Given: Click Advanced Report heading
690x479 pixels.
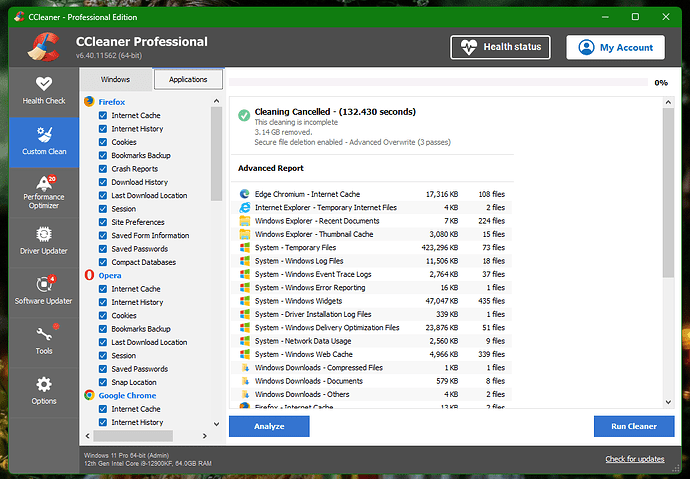Looking at the screenshot, I should [271, 168].
